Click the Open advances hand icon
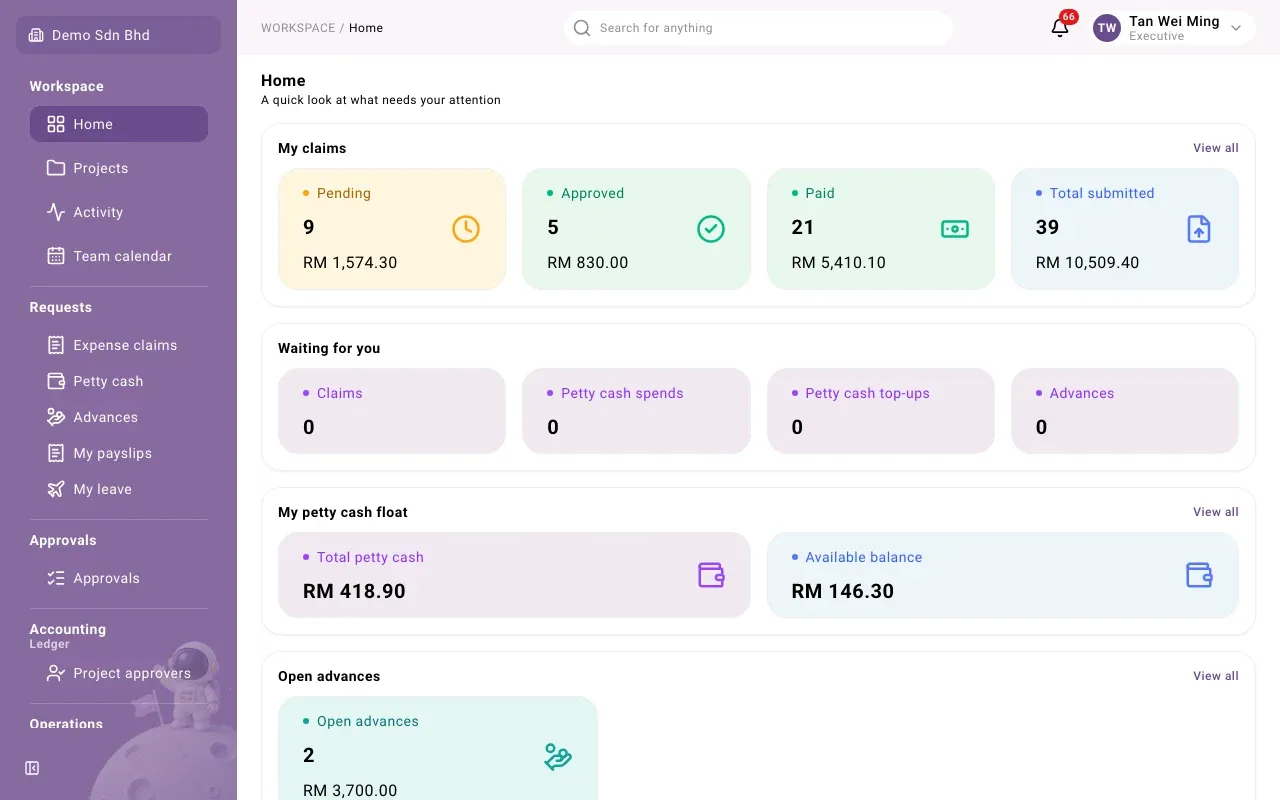Viewport: 1280px width, 800px height. point(558,757)
